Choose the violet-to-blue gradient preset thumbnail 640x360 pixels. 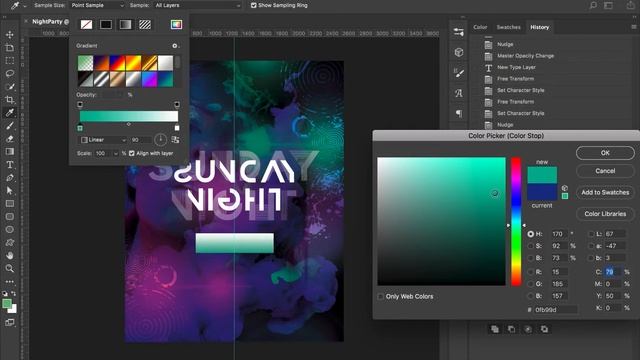[x=149, y=79]
